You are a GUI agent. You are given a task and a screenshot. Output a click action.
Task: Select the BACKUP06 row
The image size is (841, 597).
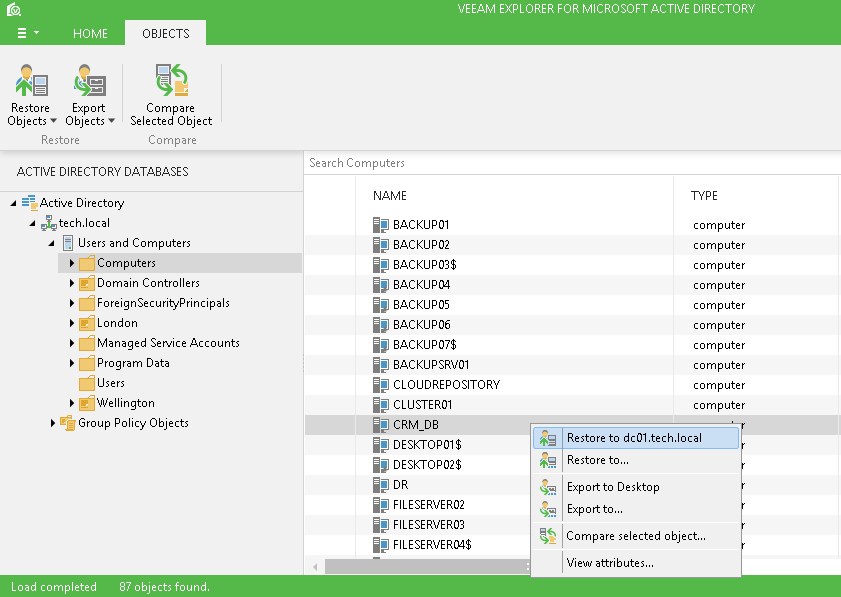pos(572,325)
